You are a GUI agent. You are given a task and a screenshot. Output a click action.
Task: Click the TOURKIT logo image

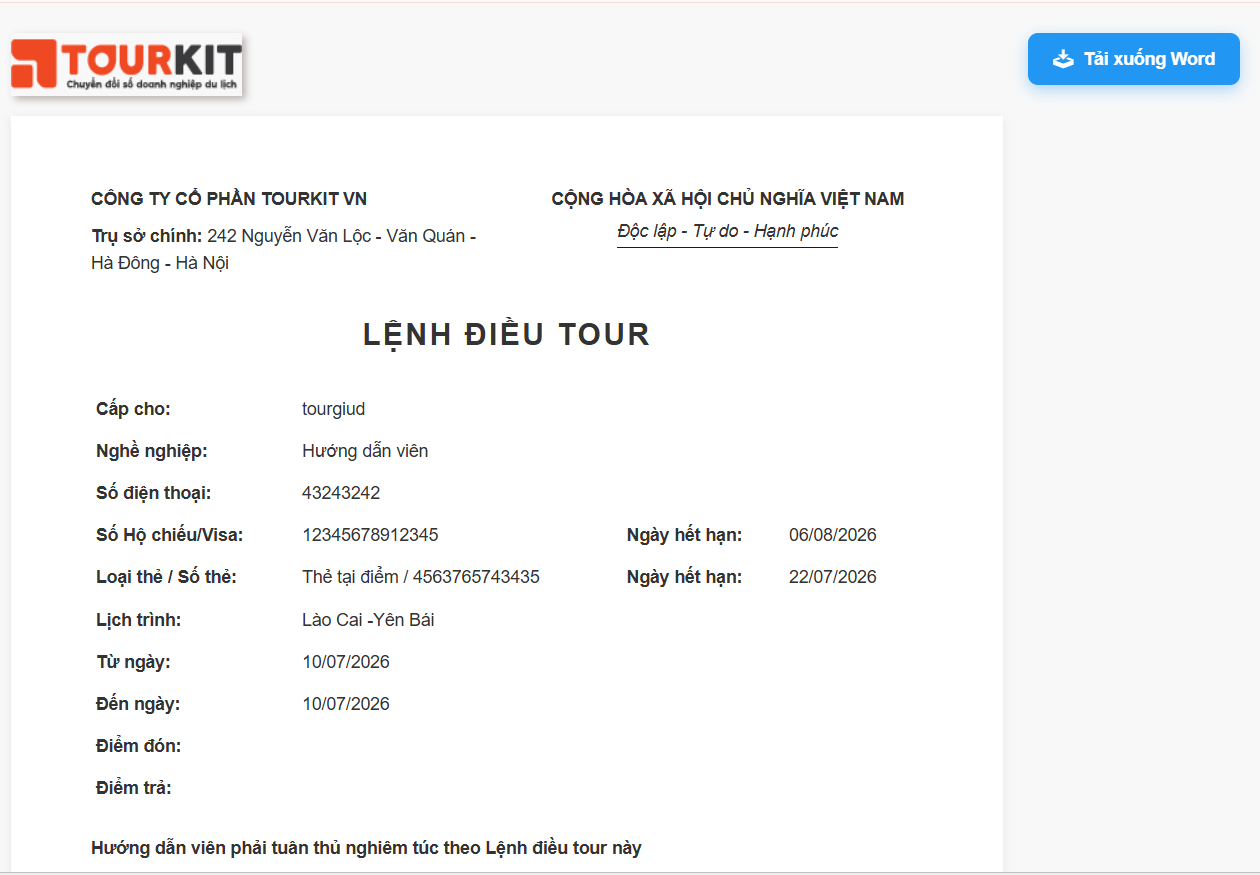pyautogui.click(x=126, y=65)
